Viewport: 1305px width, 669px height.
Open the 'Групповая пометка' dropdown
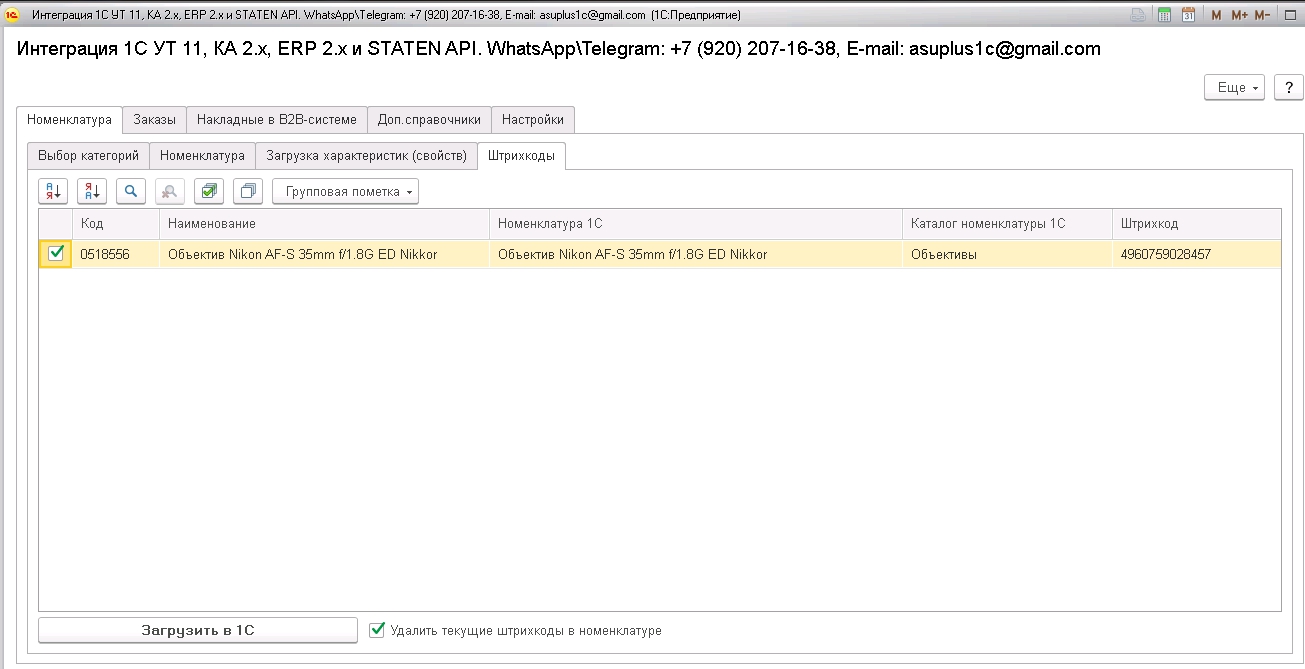click(346, 191)
